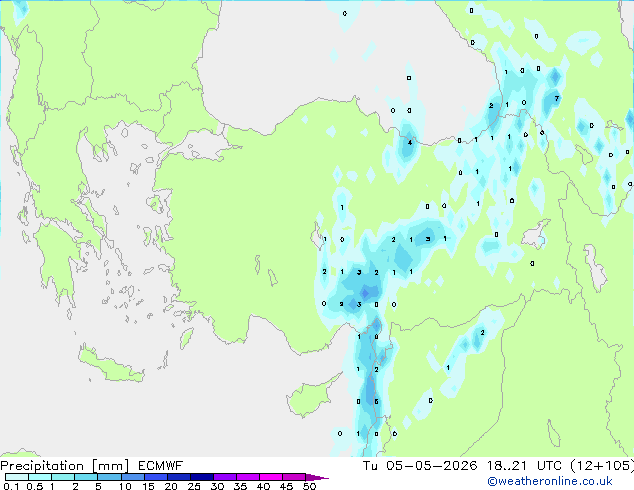Click the precipitation value '4' on the map
Image resolution: width=634 pixels, height=490 pixels.
[410, 143]
